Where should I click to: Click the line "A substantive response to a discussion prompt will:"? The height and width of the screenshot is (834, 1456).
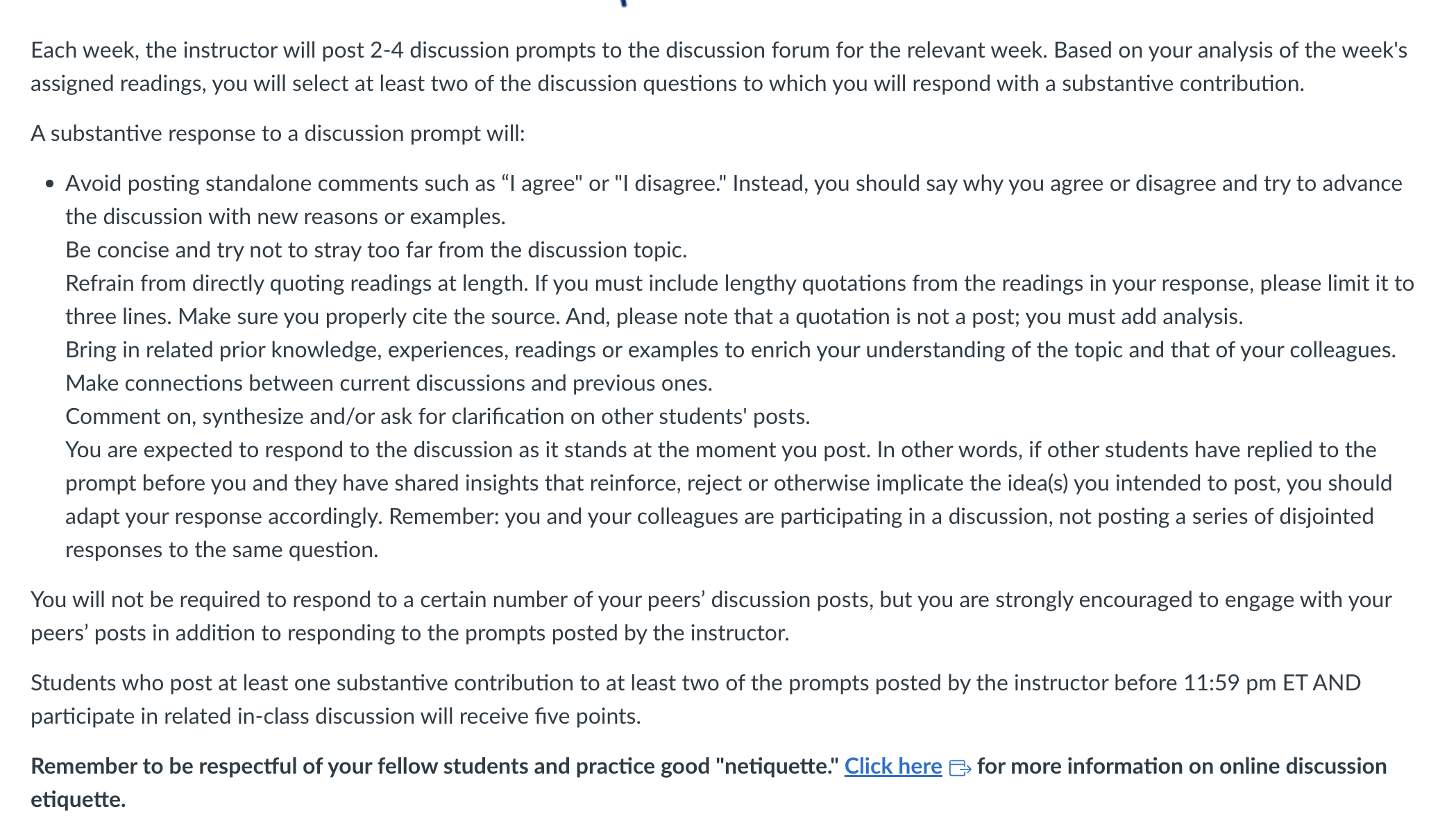[278, 133]
